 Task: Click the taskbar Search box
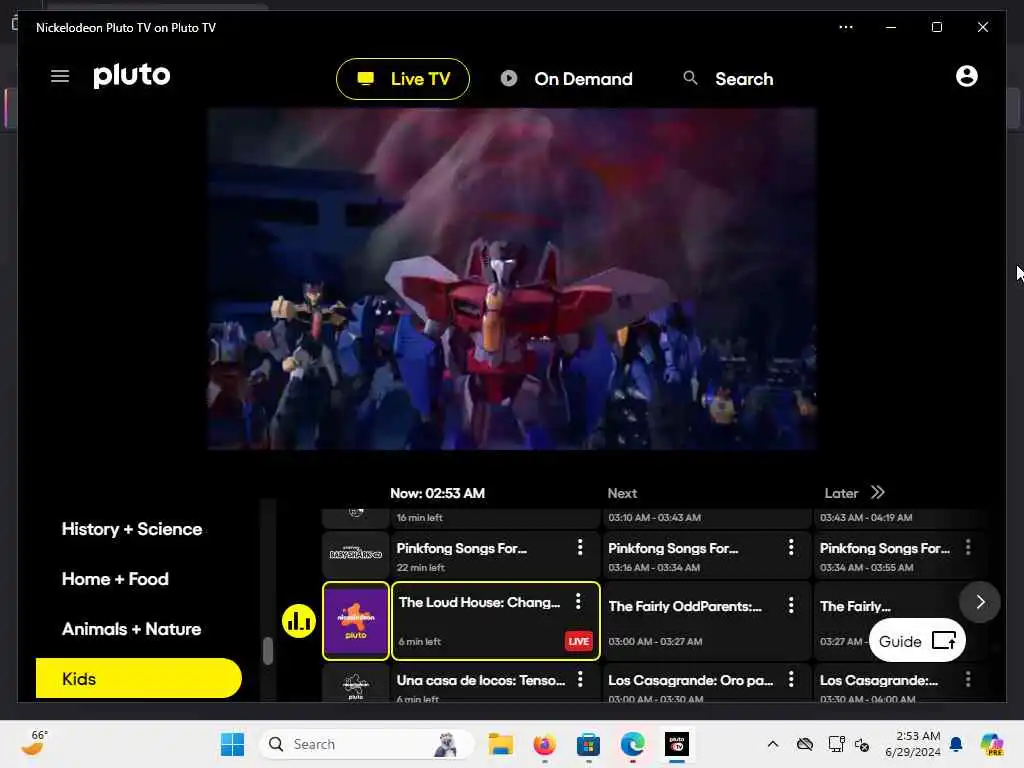click(366, 744)
